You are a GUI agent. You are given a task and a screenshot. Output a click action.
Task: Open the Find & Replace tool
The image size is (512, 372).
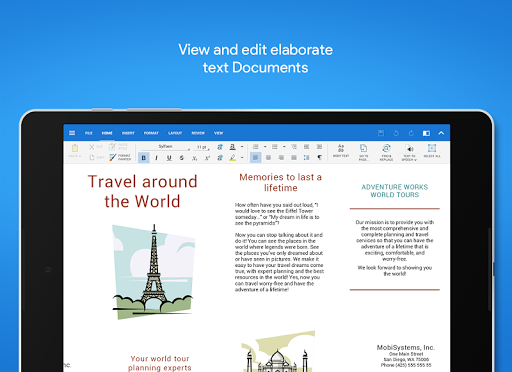coord(386,152)
